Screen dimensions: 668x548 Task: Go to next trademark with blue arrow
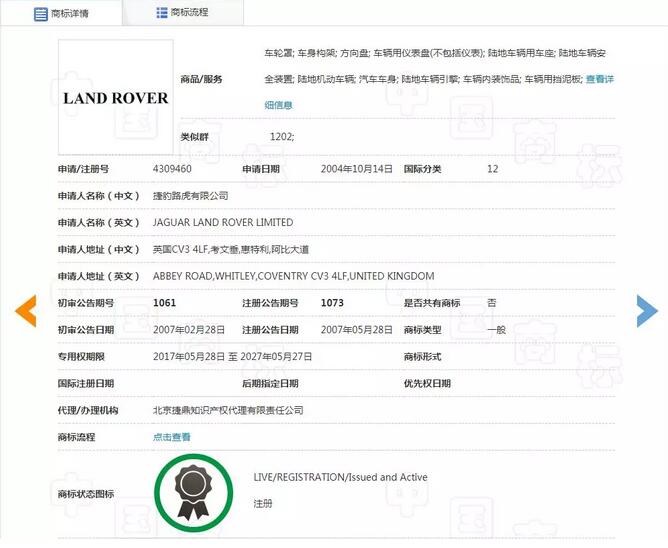648,311
